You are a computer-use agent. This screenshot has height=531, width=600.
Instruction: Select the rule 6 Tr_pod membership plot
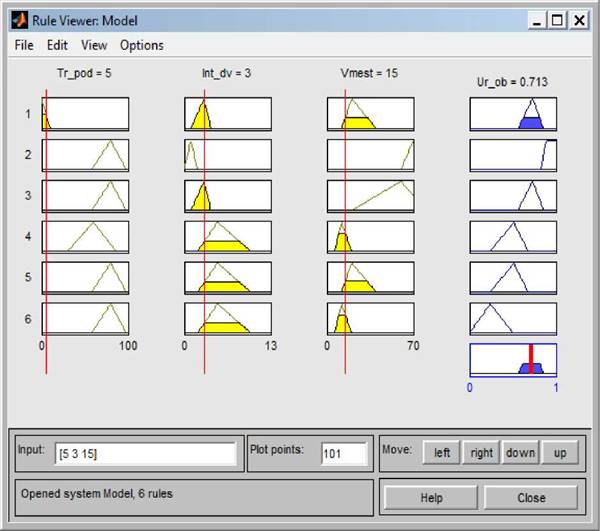click(x=85, y=319)
